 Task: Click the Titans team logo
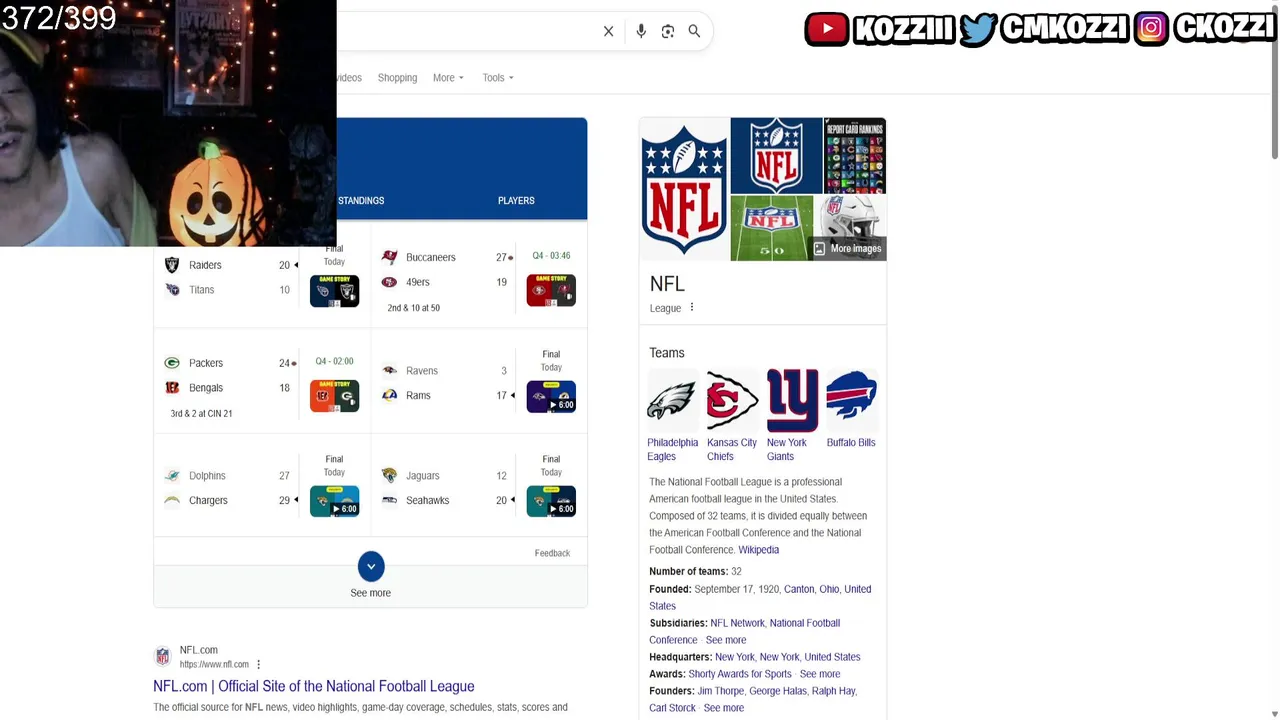point(172,290)
